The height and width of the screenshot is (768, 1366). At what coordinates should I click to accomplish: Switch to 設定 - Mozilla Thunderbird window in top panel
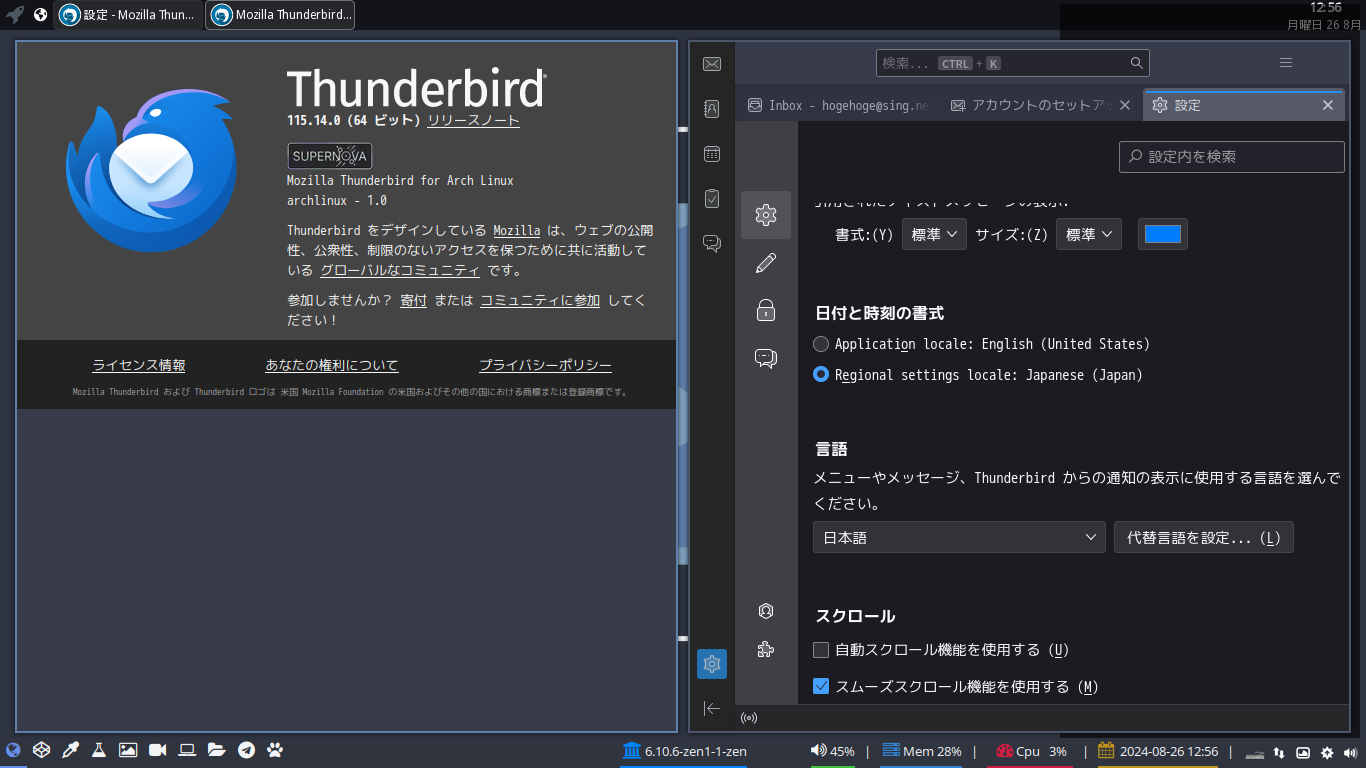coord(129,15)
